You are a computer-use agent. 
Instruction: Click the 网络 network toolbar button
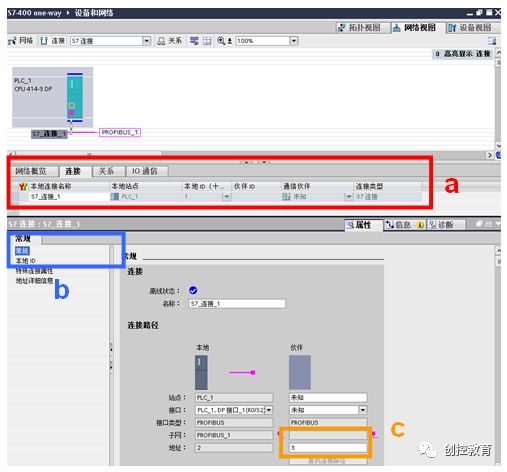[x=21, y=41]
